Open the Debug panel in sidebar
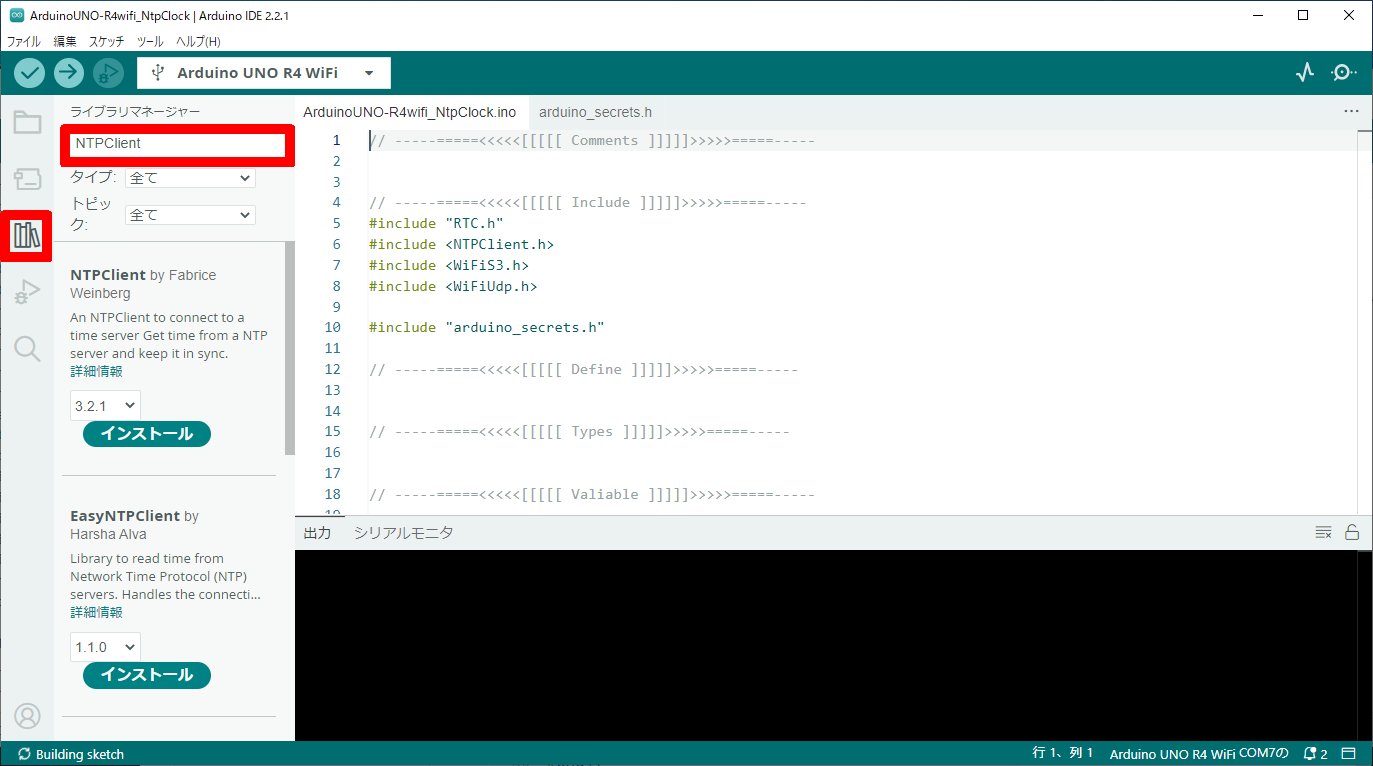This screenshot has height=766, width=1373. click(27, 292)
